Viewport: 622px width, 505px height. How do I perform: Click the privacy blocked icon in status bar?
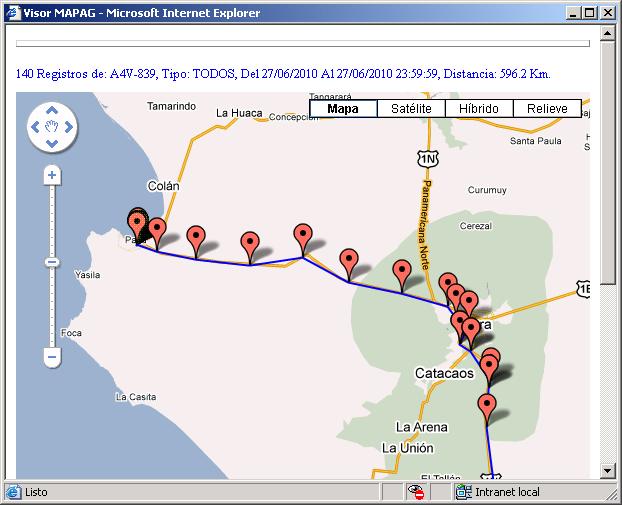pyautogui.click(x=418, y=492)
